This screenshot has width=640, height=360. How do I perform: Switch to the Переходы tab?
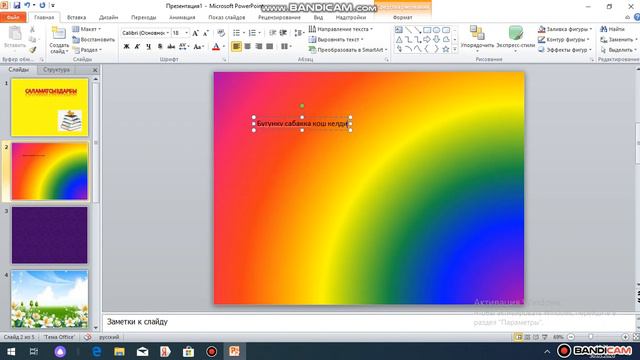pyautogui.click(x=143, y=18)
